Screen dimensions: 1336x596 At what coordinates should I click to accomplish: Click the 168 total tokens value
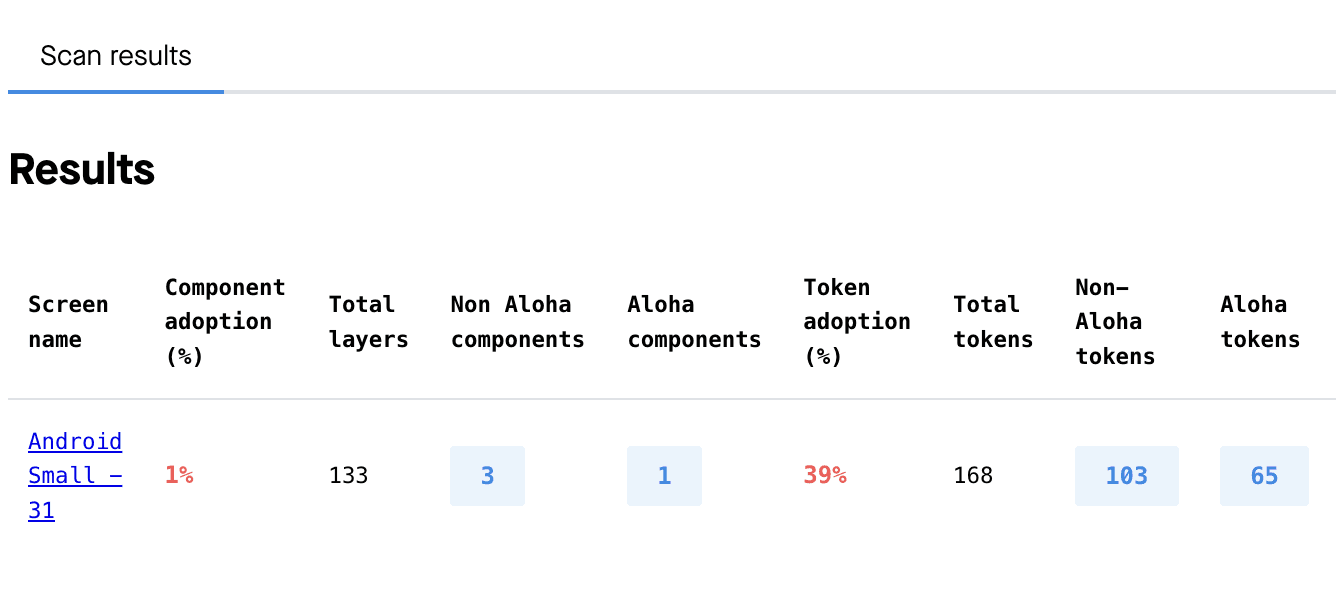click(973, 476)
